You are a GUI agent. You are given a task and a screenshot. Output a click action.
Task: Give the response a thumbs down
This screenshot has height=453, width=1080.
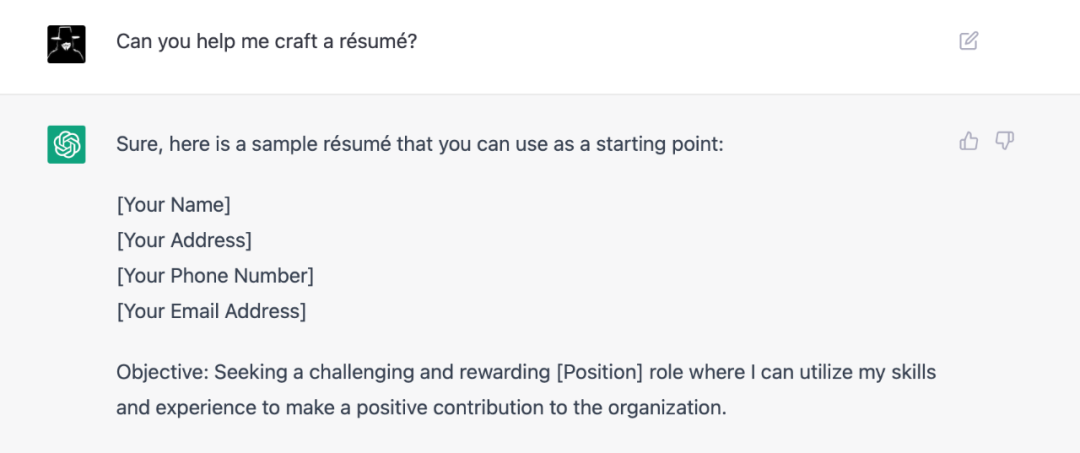pyautogui.click(x=1004, y=141)
